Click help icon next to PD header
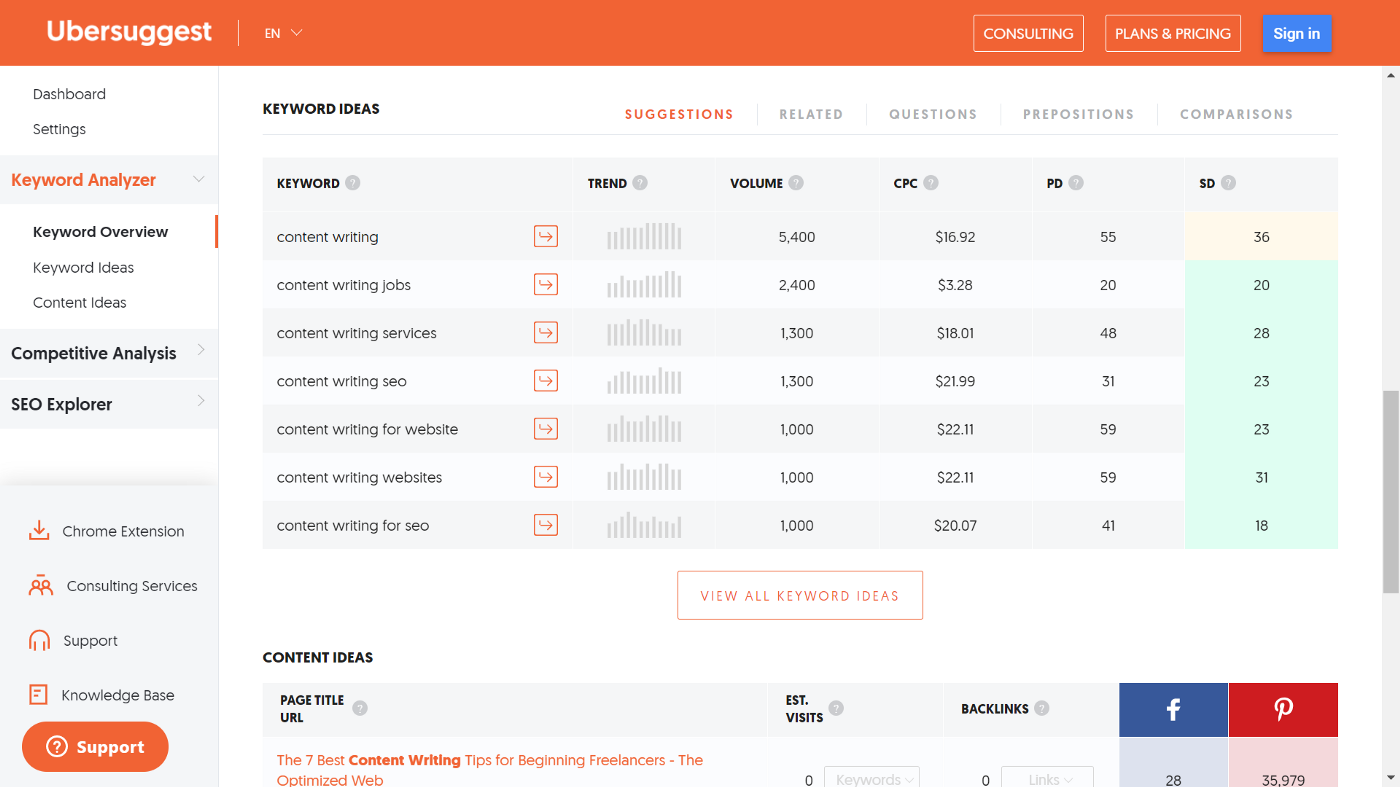The width and height of the screenshot is (1400, 787). [1076, 183]
